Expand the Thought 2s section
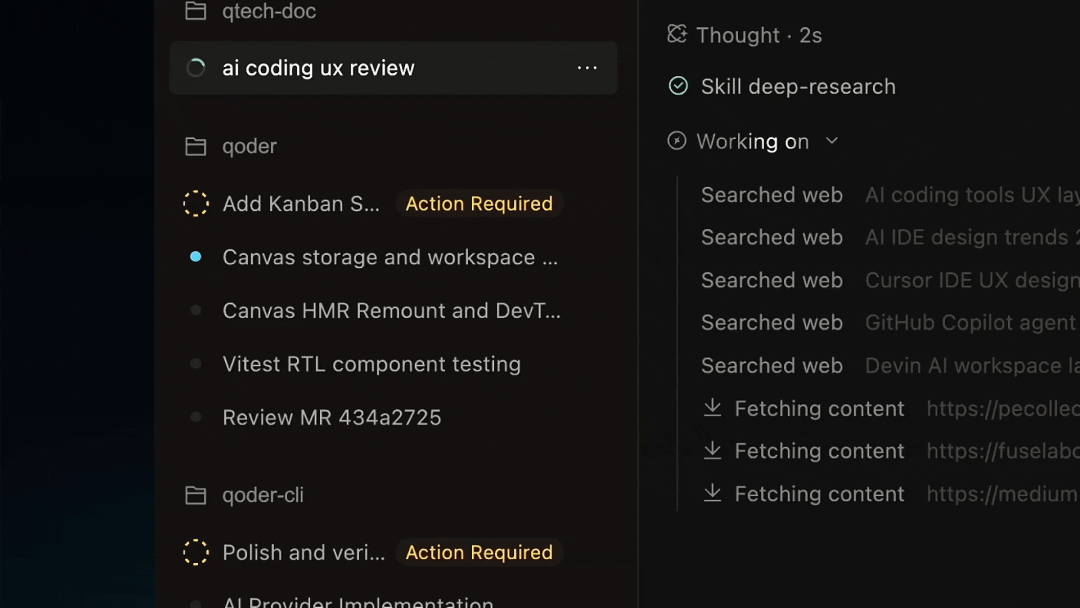 click(758, 35)
